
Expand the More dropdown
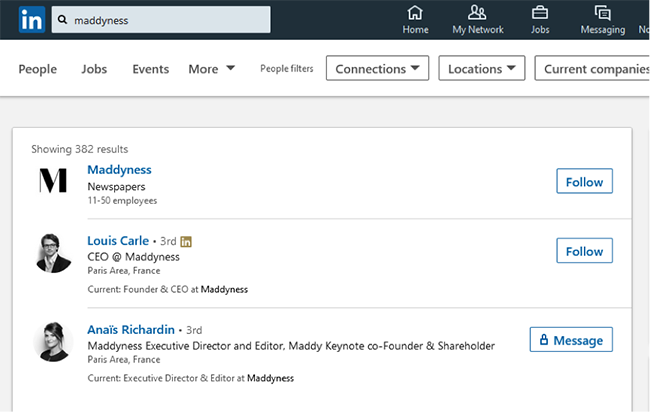(x=211, y=69)
